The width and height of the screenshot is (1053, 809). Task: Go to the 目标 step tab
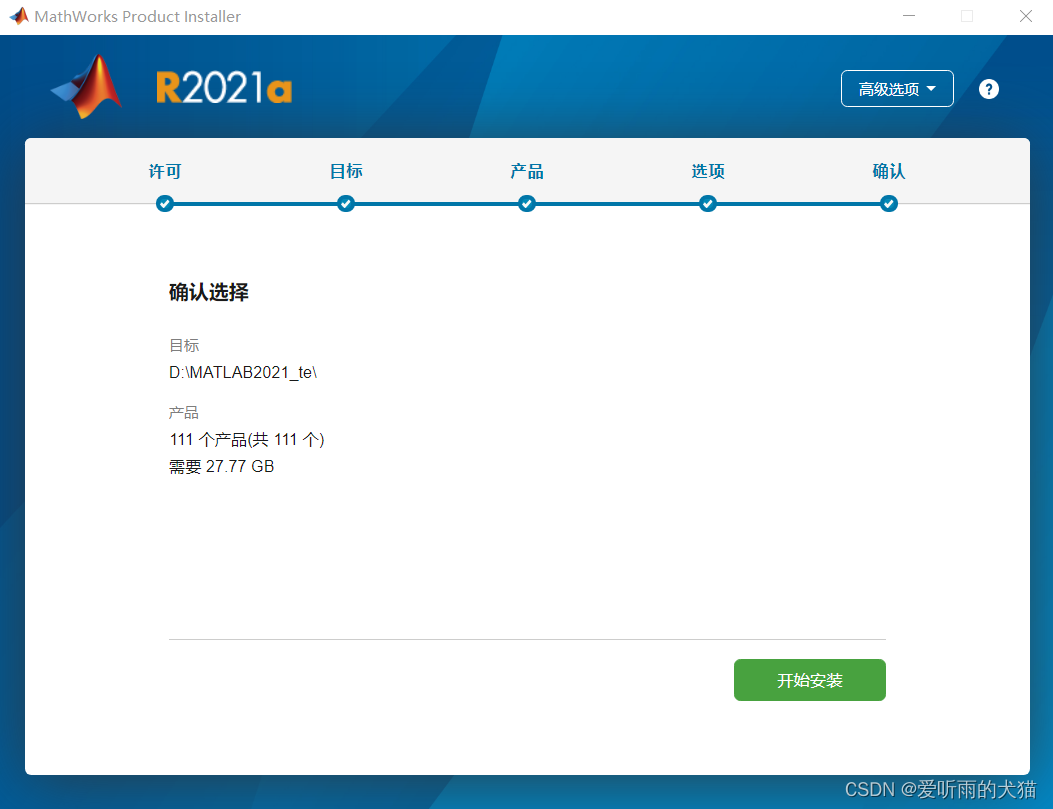click(x=346, y=171)
